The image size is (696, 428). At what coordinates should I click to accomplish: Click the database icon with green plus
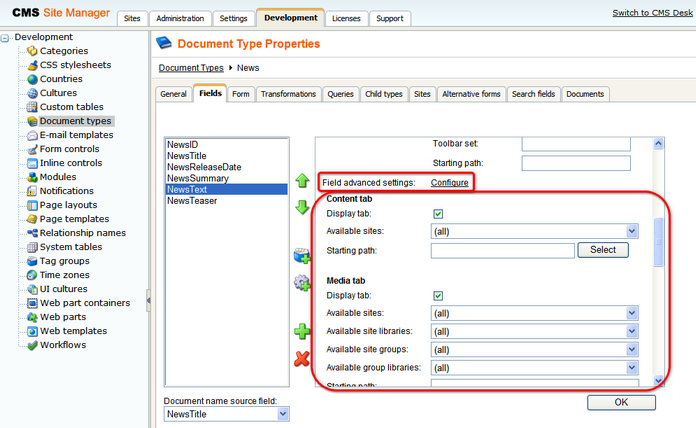302,256
